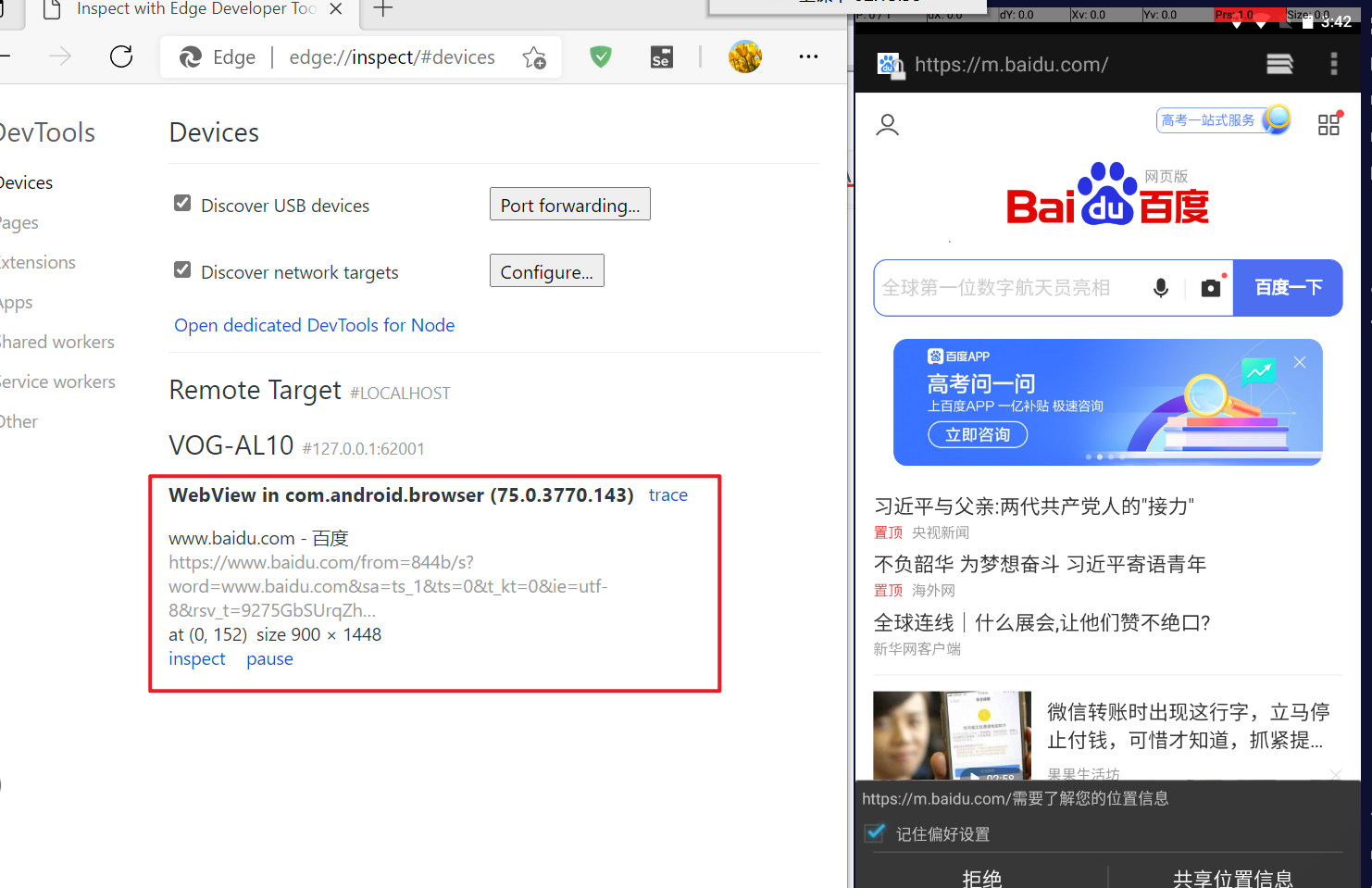Tap the m.baidu.com phone URL bar

pos(1011,65)
